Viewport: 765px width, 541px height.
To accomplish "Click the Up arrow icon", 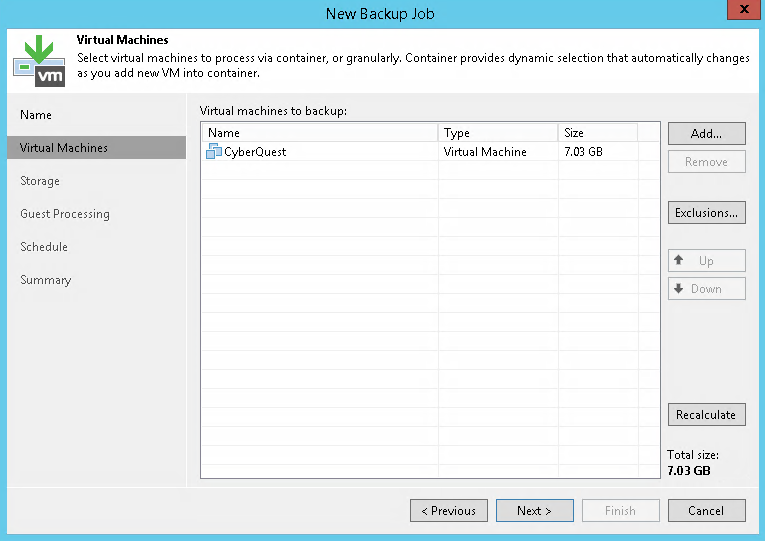I will tap(679, 260).
